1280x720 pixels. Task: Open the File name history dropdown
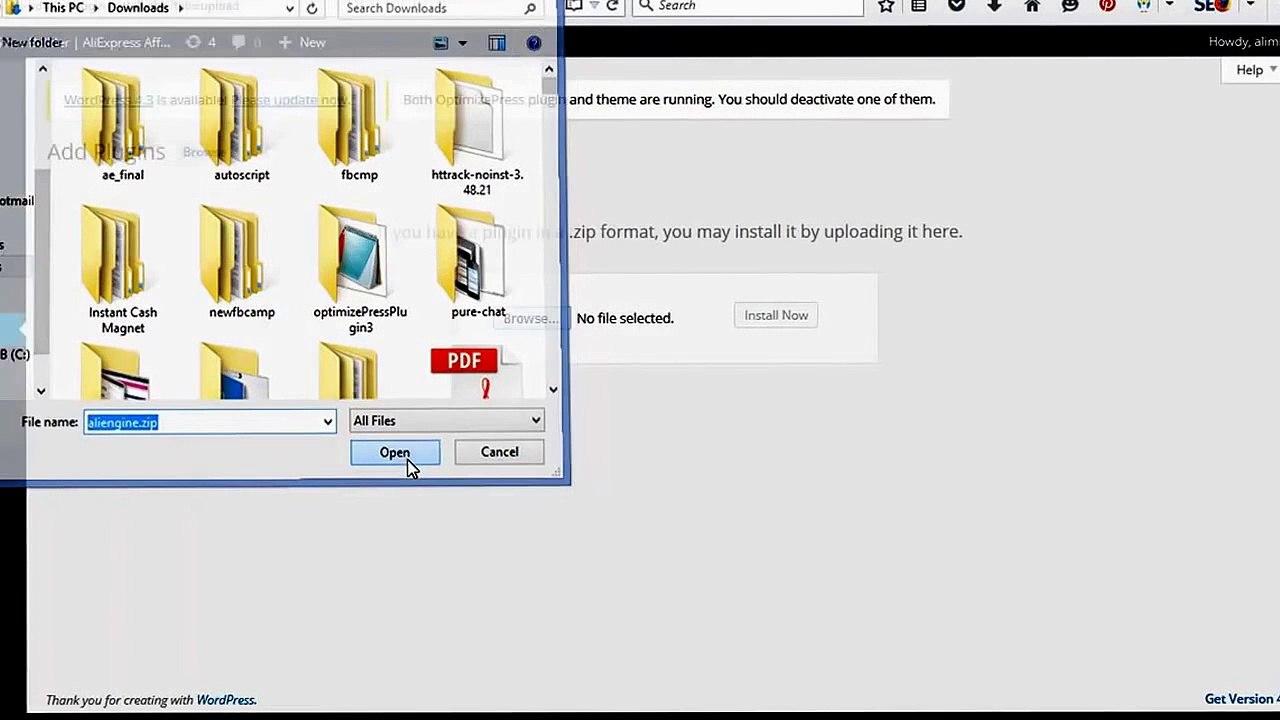coord(327,422)
